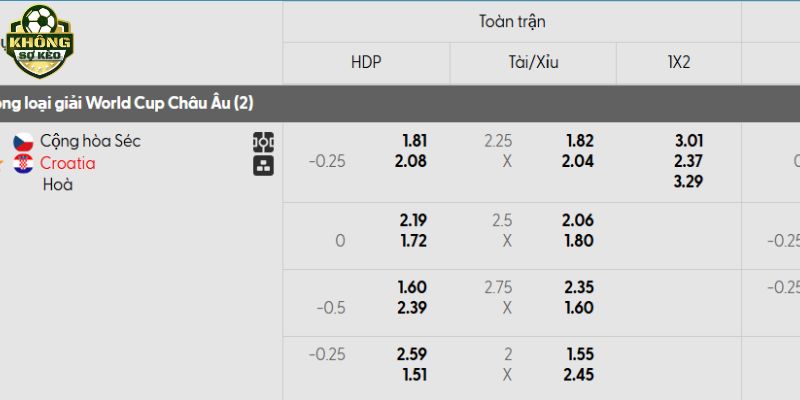Click the Czech Republic flag icon

(x=23, y=141)
